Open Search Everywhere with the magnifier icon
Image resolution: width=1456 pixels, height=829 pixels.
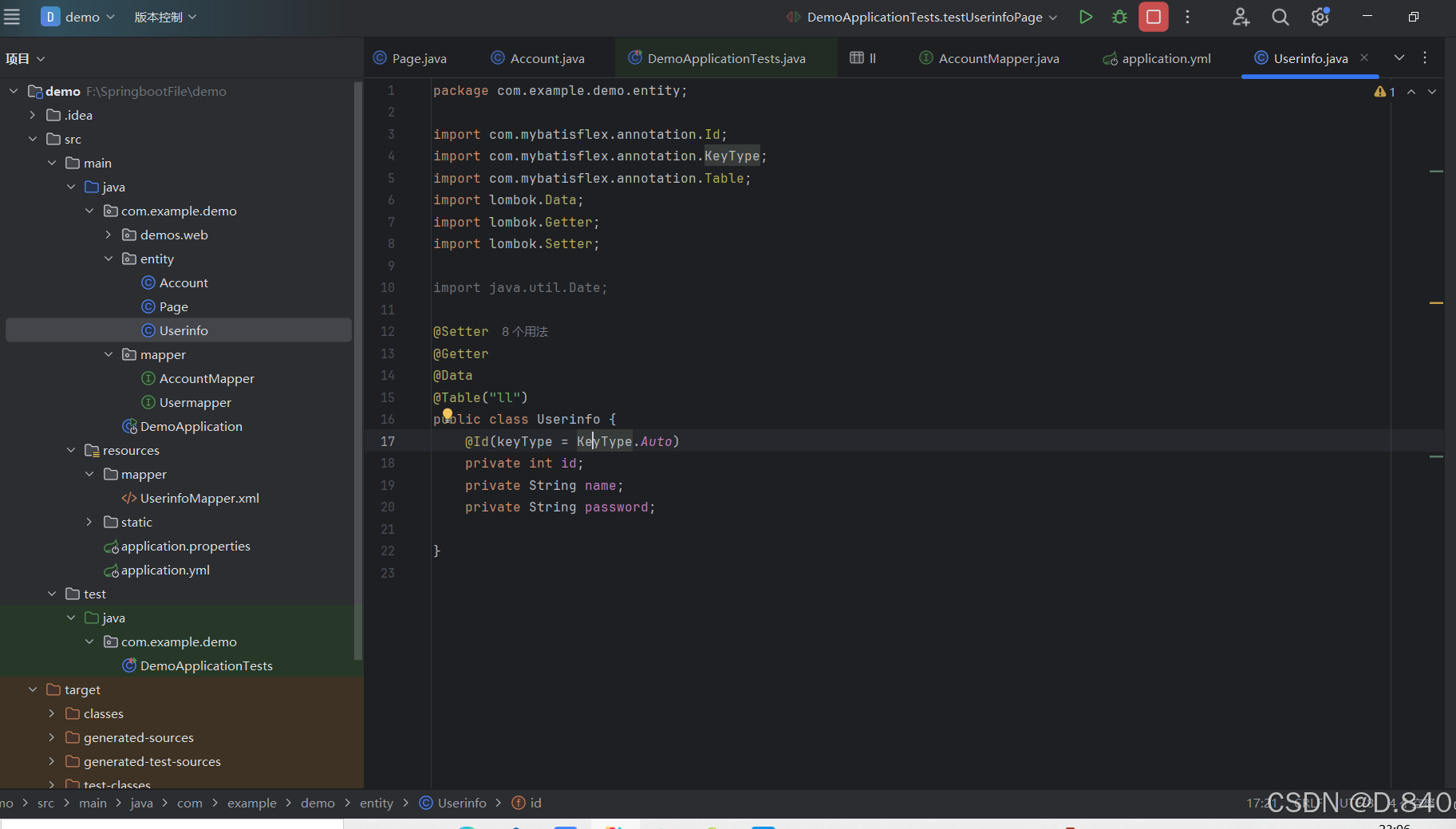coord(1280,16)
